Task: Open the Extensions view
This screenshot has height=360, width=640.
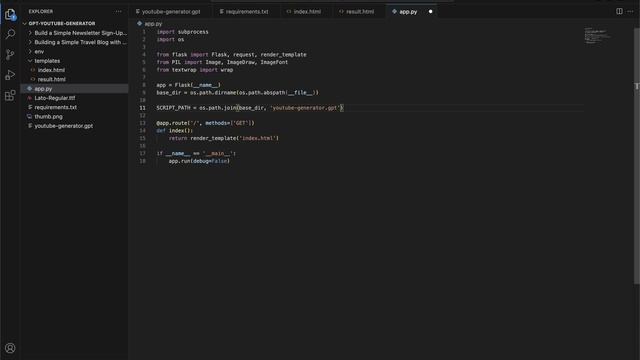Action: (10, 96)
